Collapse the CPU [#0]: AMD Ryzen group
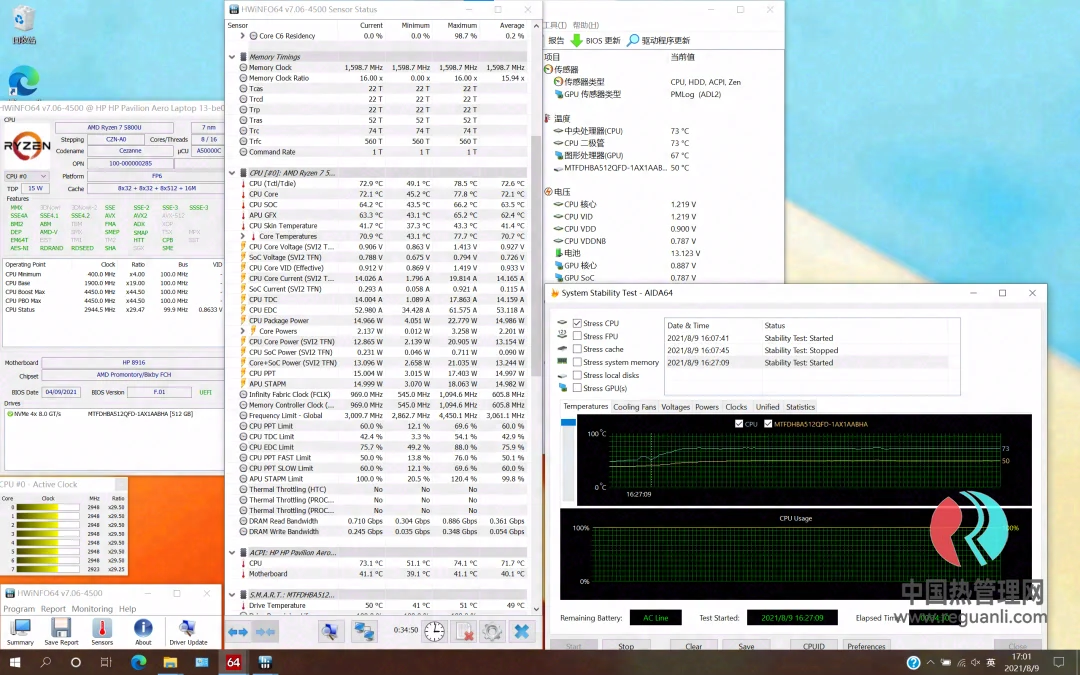Viewport: 1080px width, 675px height. (x=232, y=173)
